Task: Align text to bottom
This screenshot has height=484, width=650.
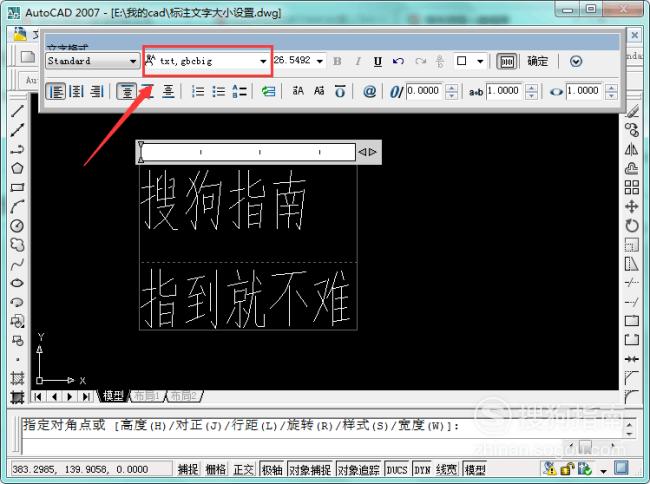Action: (x=168, y=91)
